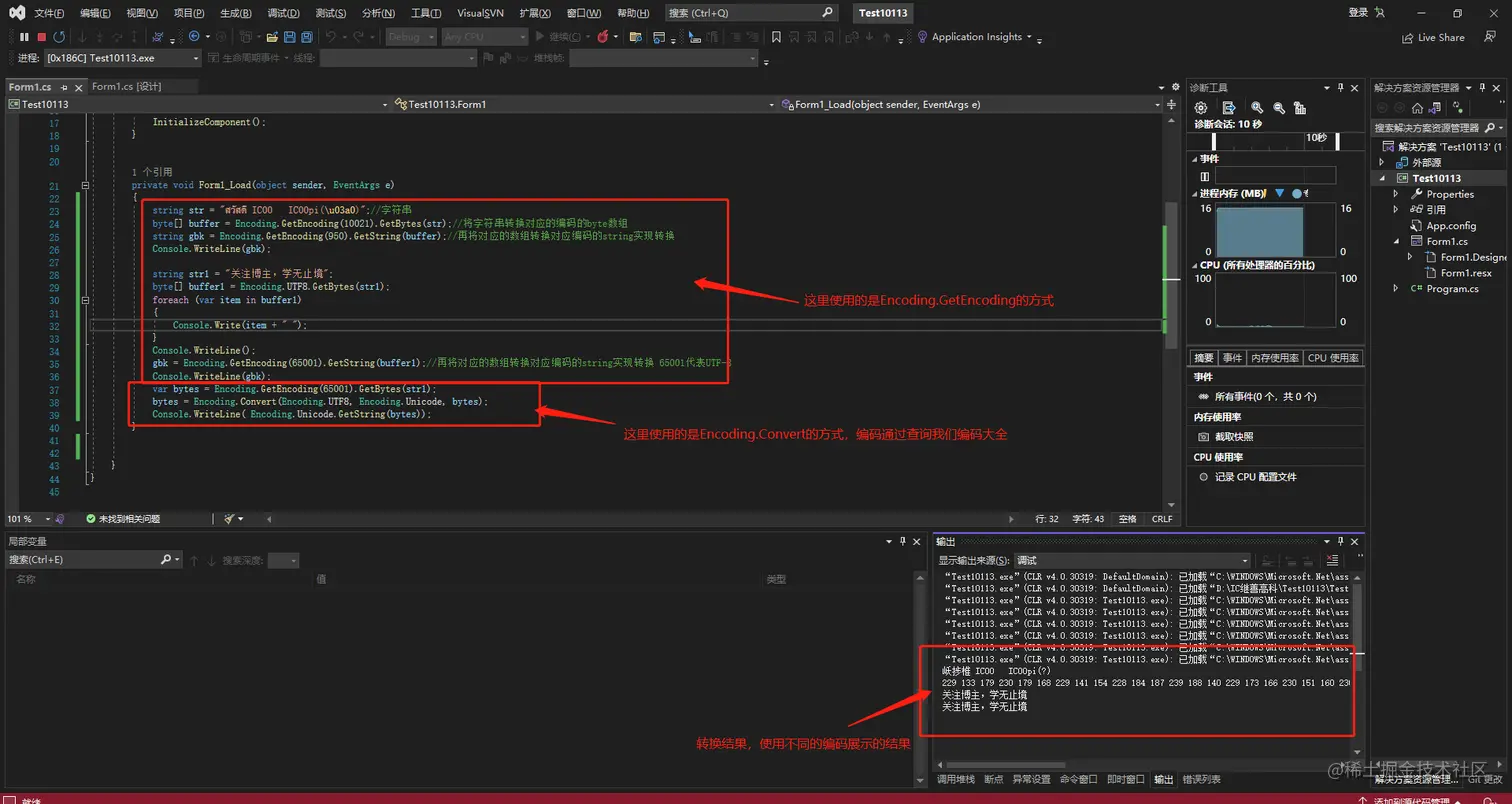Switch to the 内存使用率 tab

[x=1275, y=358]
